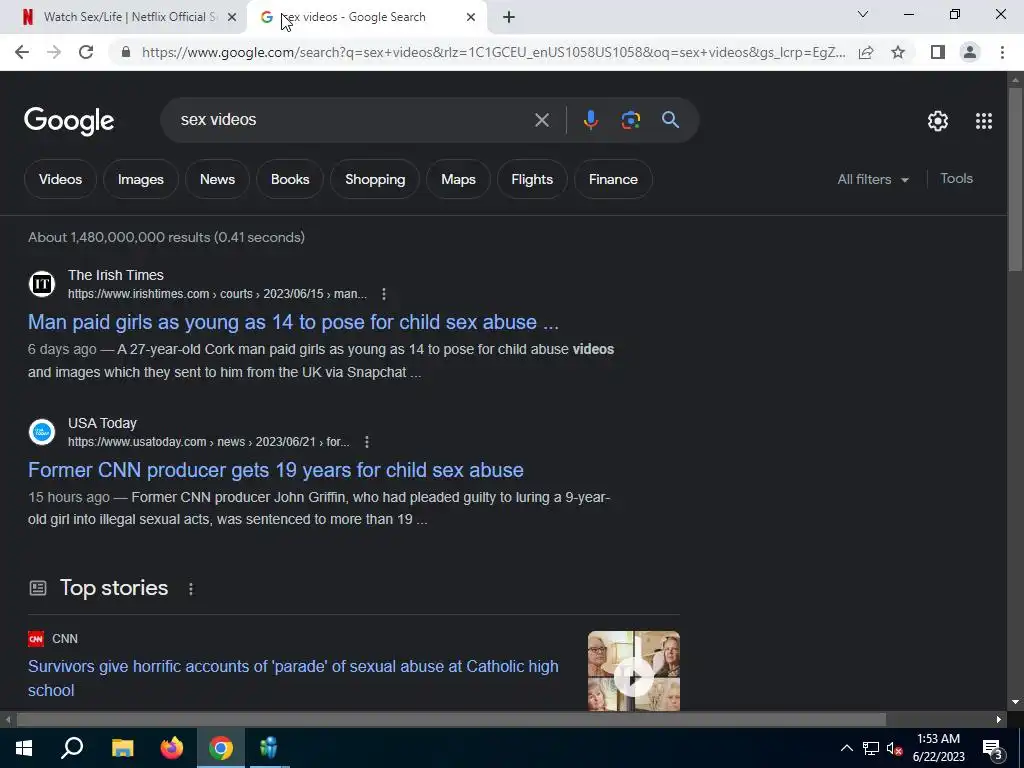Image resolution: width=1024 pixels, height=768 pixels.
Task: Submit search with the magnifying glass icon
Action: click(x=670, y=120)
